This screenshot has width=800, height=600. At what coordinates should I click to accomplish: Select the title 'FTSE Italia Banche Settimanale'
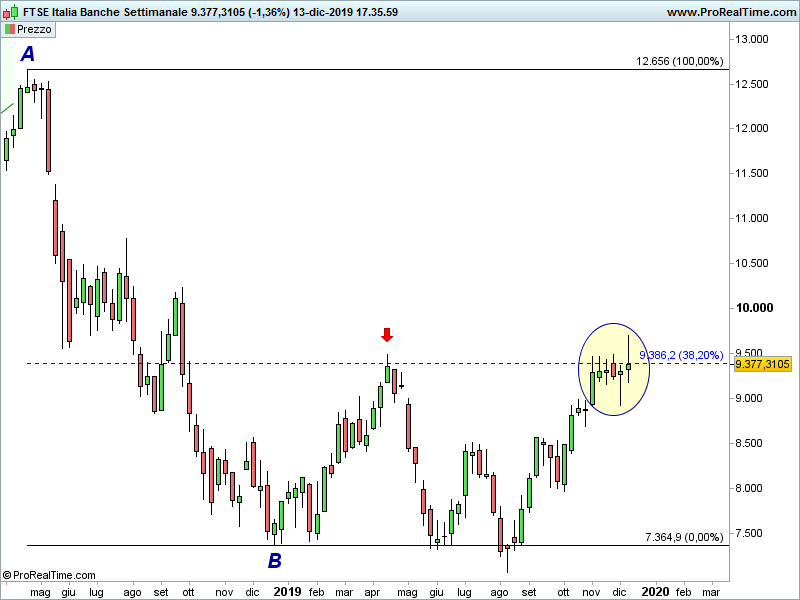click(105, 12)
